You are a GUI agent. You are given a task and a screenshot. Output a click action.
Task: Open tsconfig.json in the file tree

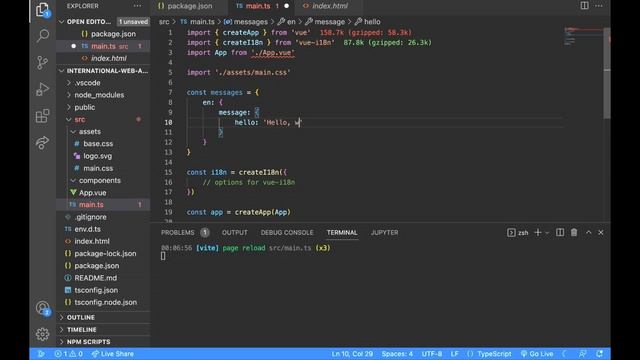96,290
